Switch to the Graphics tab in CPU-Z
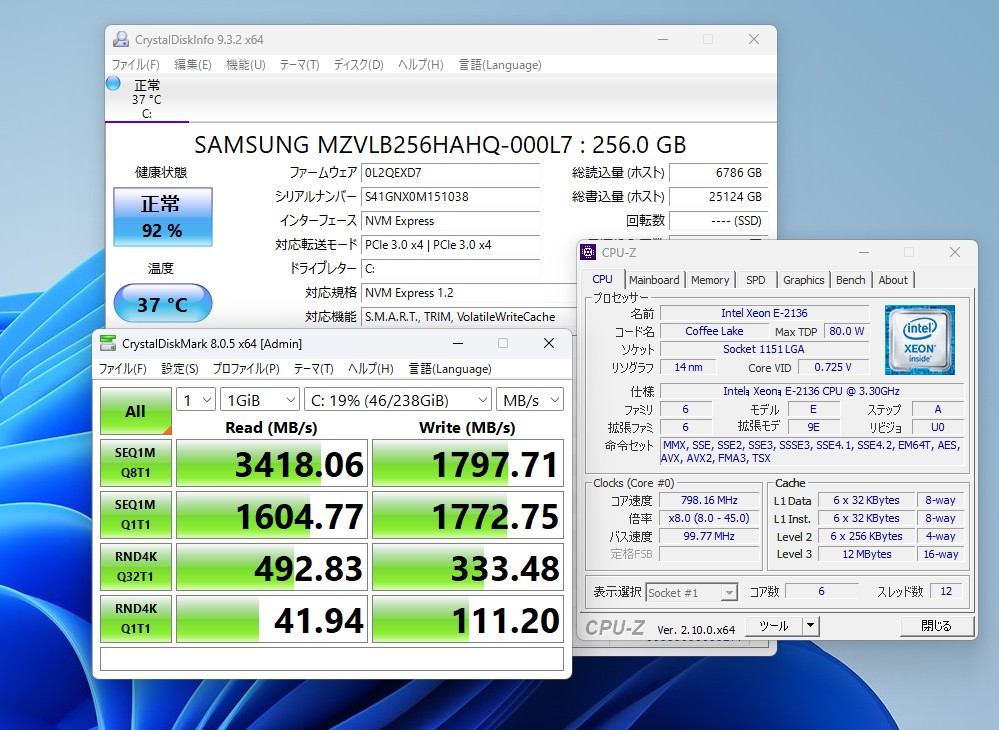The height and width of the screenshot is (730, 999). [803, 280]
